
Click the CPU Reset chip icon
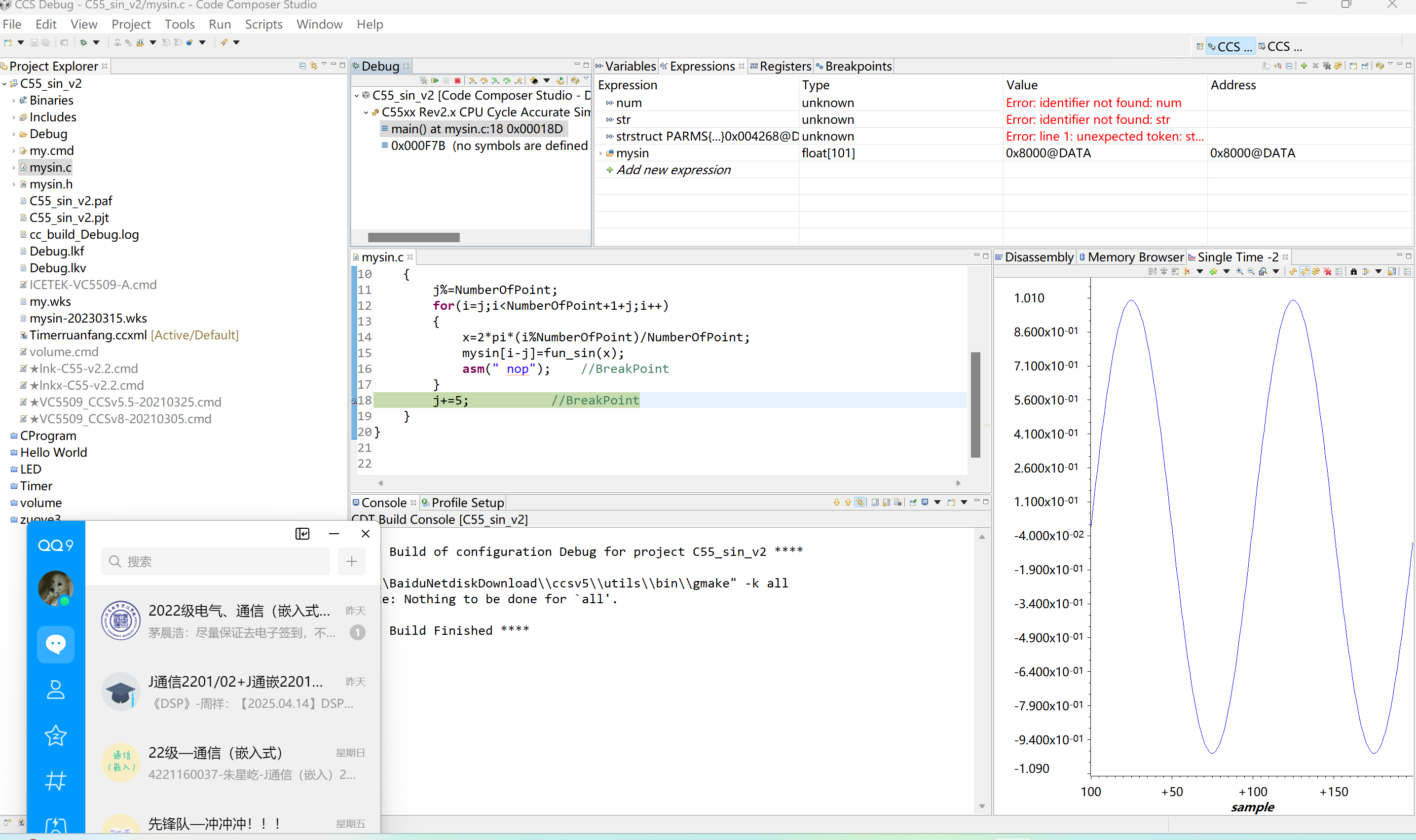click(x=534, y=80)
